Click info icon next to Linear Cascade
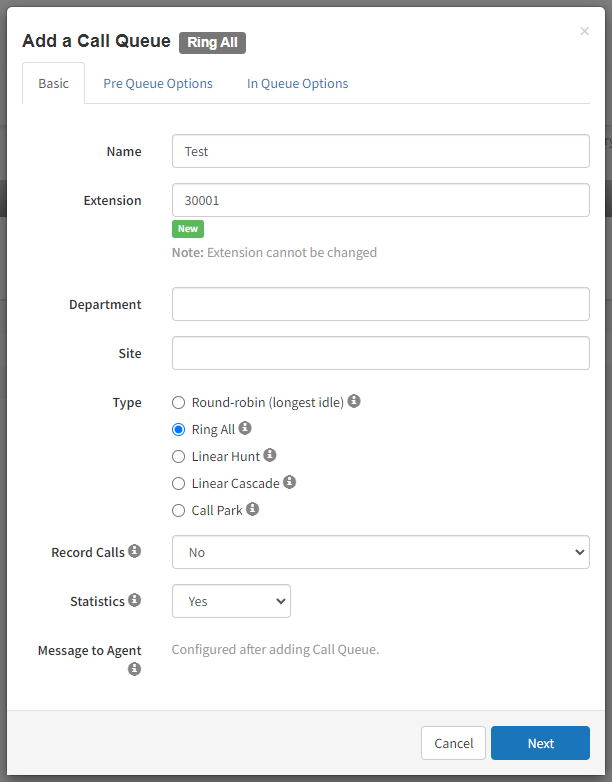The height and width of the screenshot is (782, 612). 289,482
